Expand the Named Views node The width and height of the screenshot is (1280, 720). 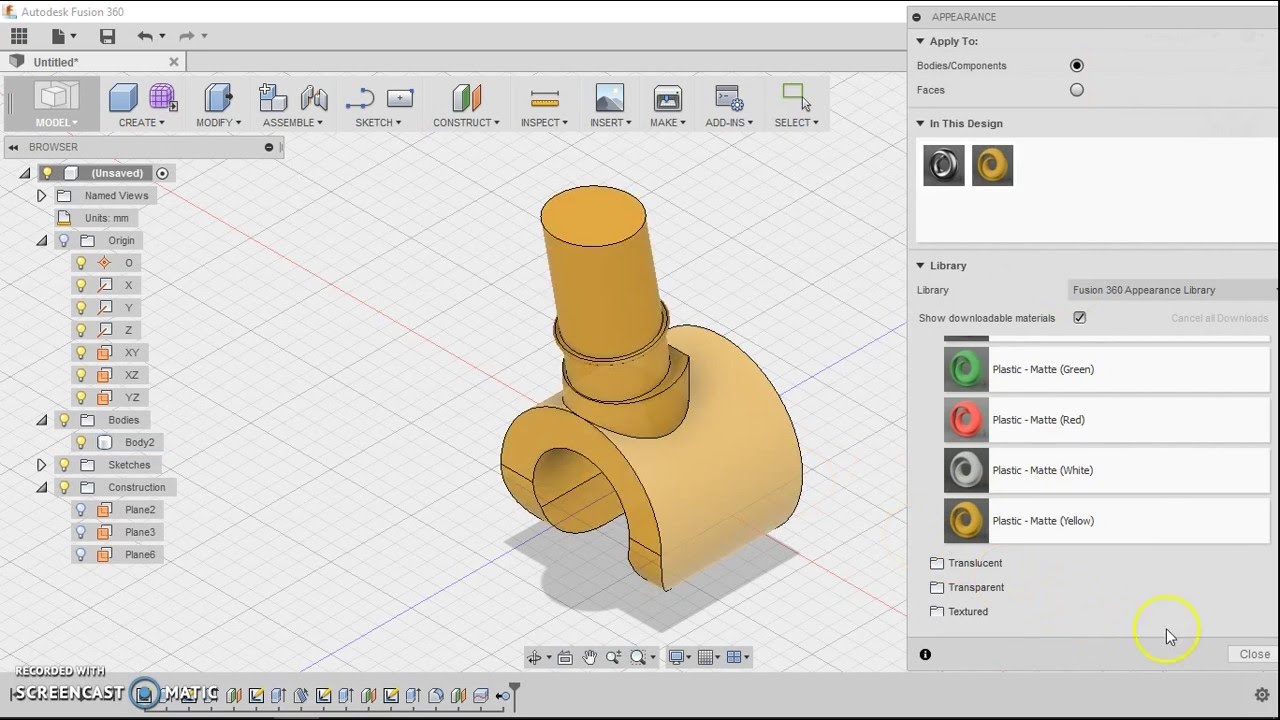click(41, 195)
